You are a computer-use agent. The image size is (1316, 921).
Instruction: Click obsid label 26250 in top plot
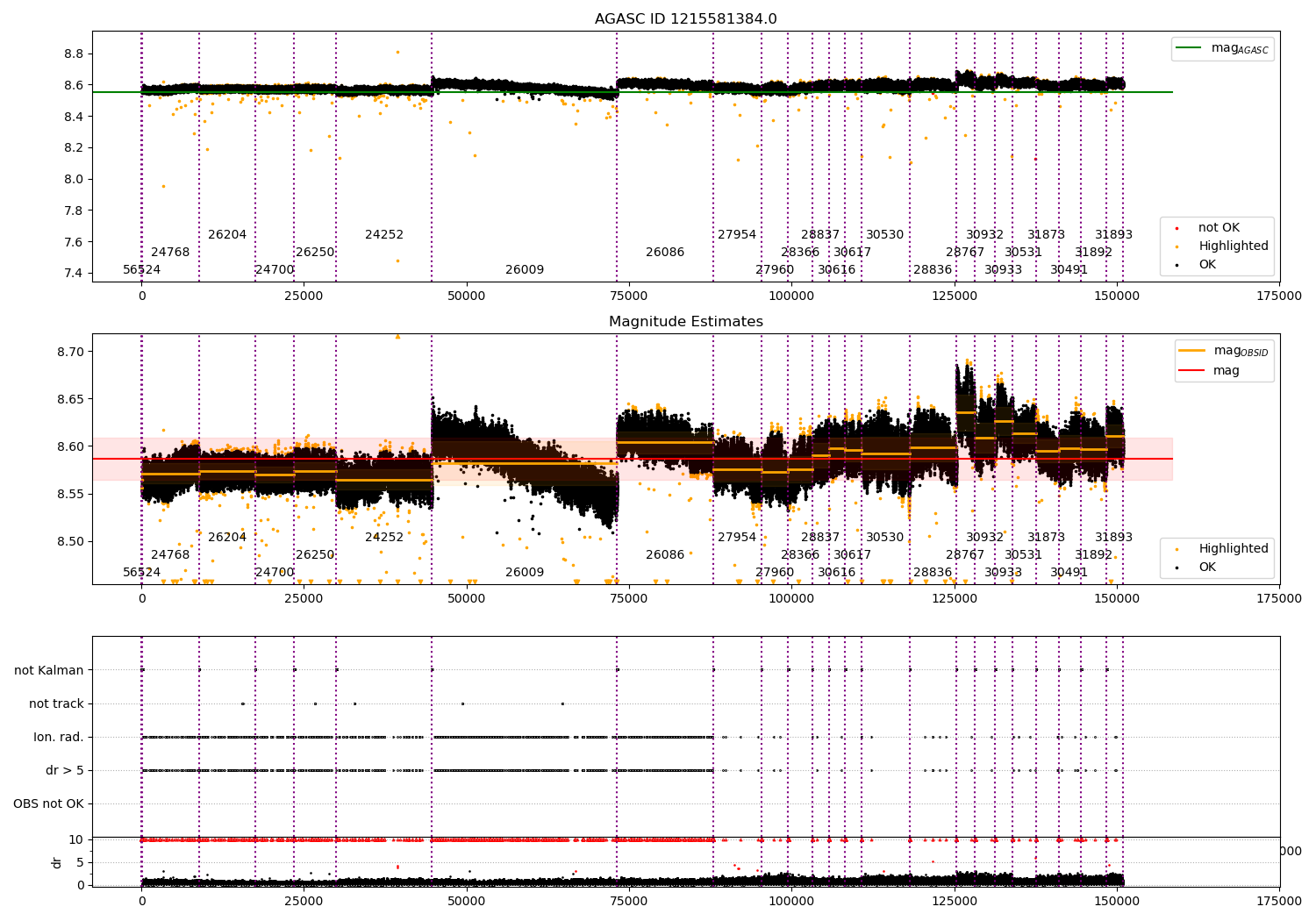(x=315, y=252)
